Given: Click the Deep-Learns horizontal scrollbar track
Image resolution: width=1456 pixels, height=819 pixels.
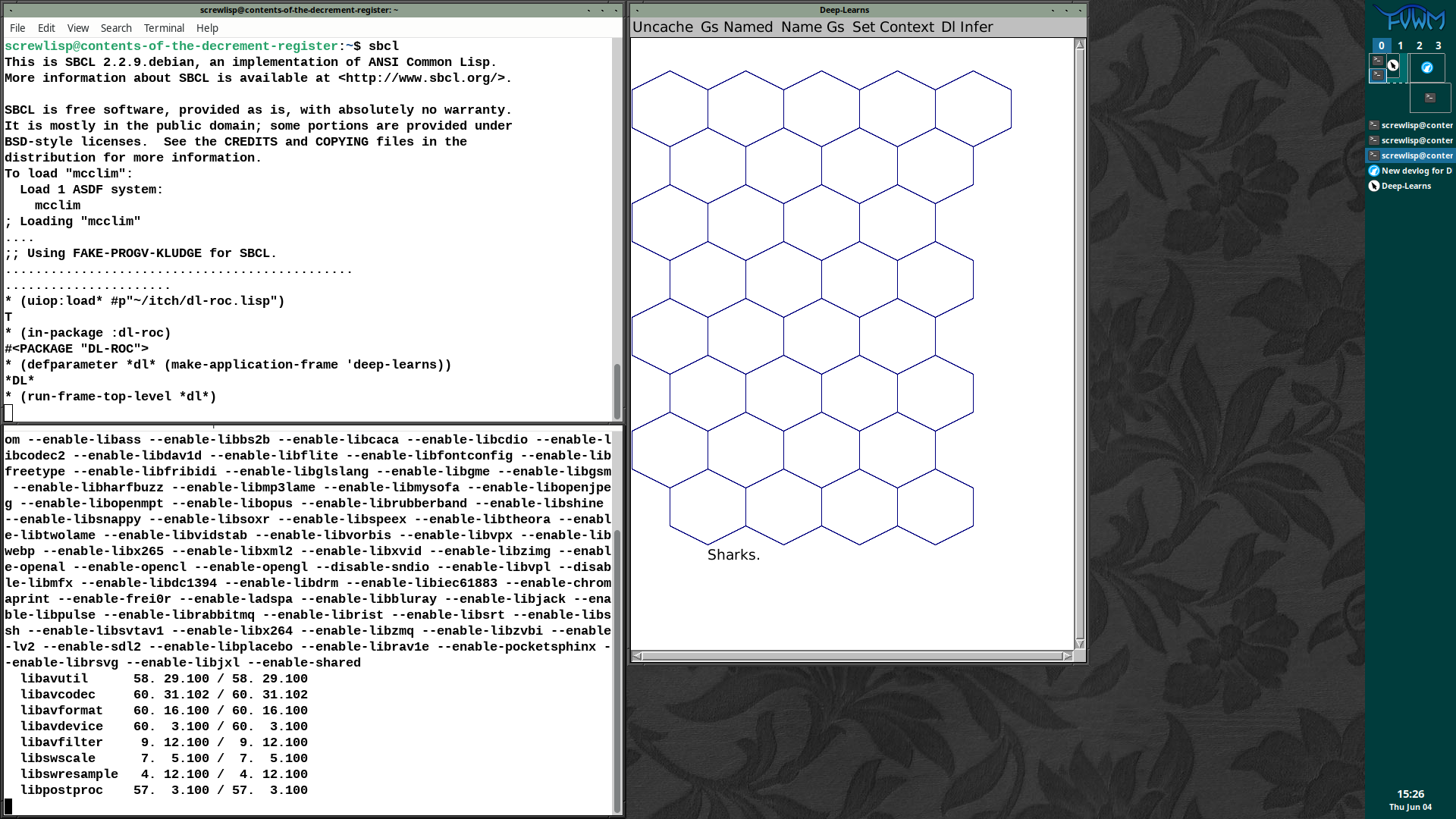Looking at the screenshot, I should coord(852,656).
